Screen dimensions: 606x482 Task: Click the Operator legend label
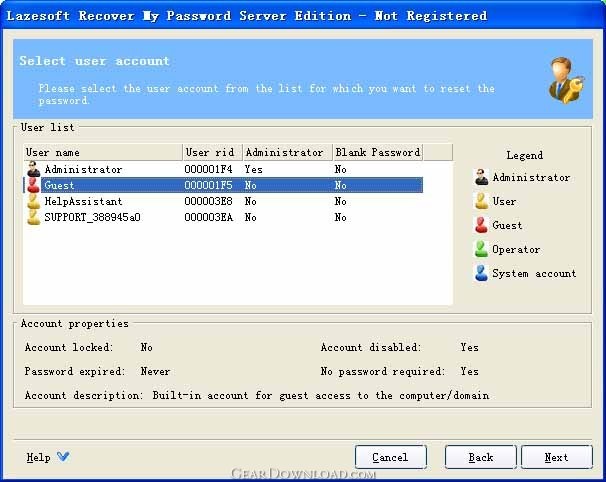pyautogui.click(x=516, y=250)
